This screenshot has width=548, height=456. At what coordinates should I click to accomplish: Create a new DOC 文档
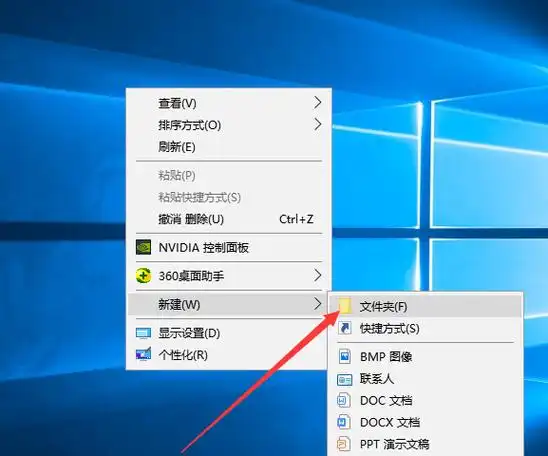tap(425, 400)
